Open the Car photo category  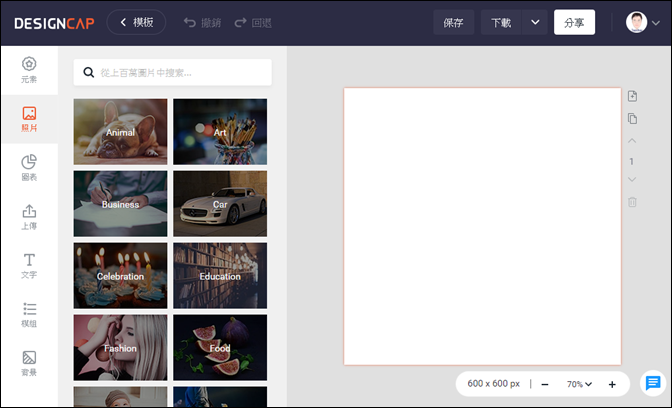pos(220,204)
